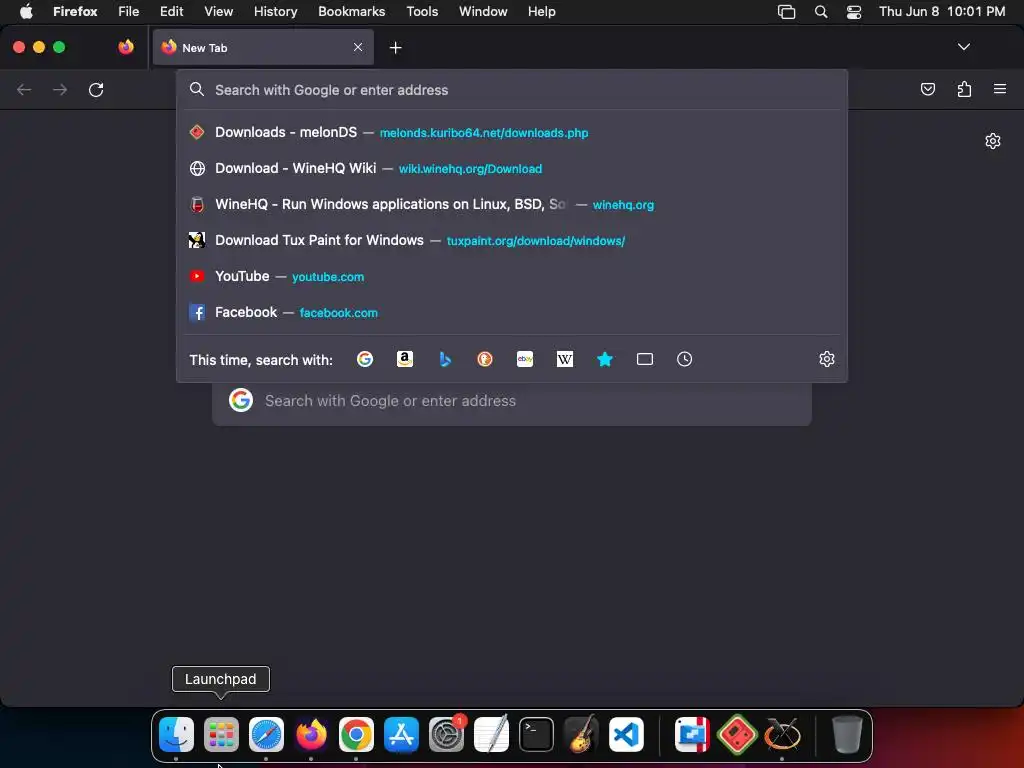Go back one page
Image resolution: width=1024 pixels, height=768 pixels.
click(x=24, y=89)
